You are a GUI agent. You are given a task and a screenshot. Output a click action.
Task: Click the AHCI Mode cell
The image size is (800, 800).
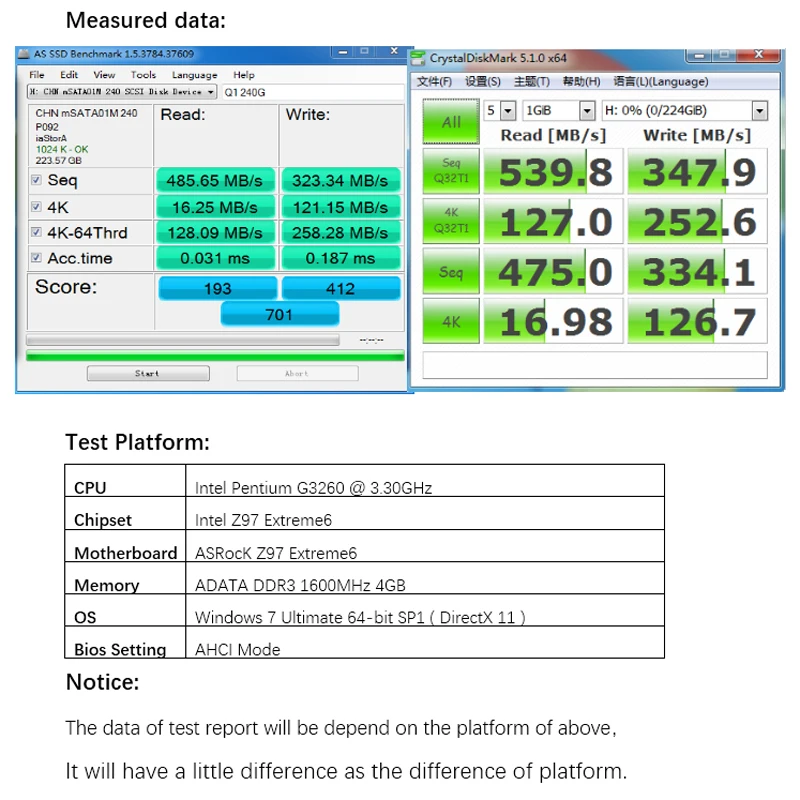425,642
